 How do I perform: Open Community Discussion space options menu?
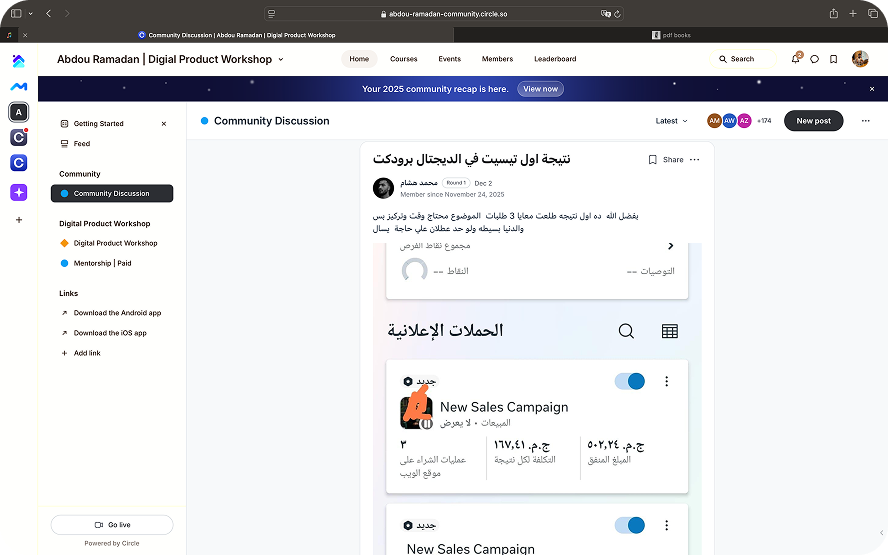click(x=865, y=121)
